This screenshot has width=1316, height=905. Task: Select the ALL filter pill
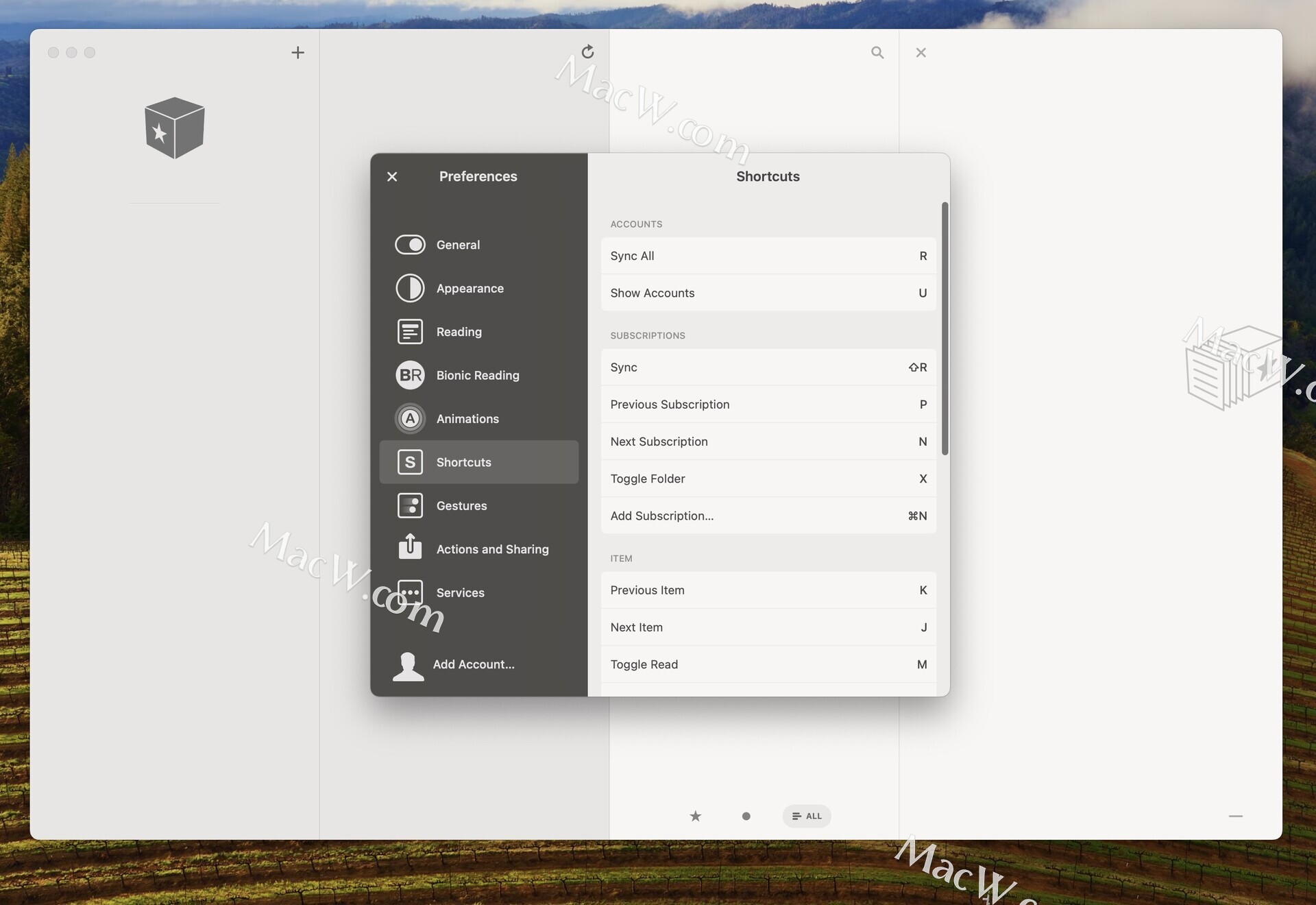(806, 816)
